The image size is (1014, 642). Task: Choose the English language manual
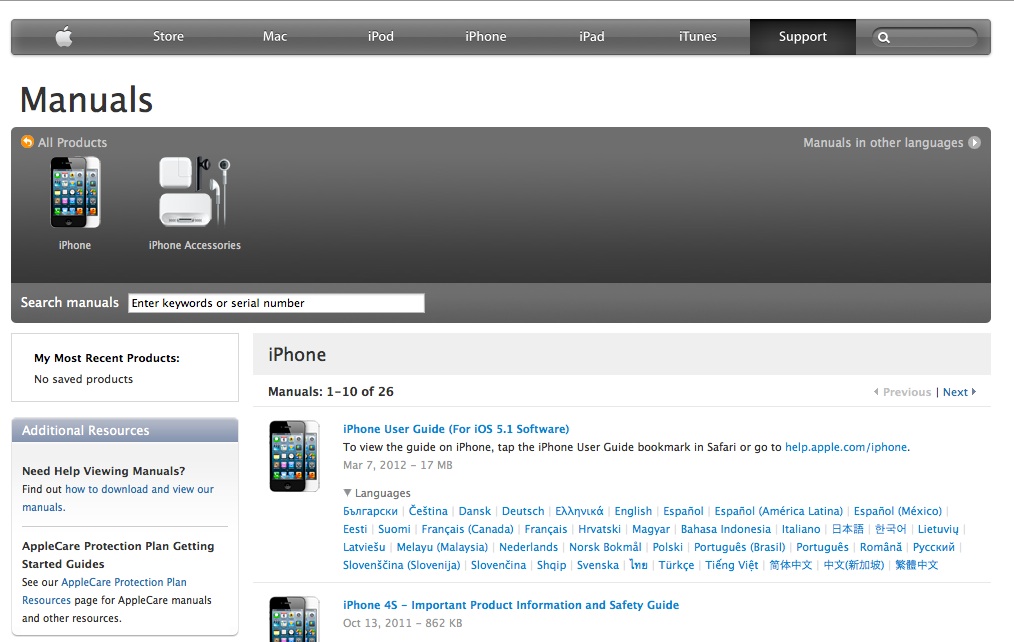[x=633, y=511]
